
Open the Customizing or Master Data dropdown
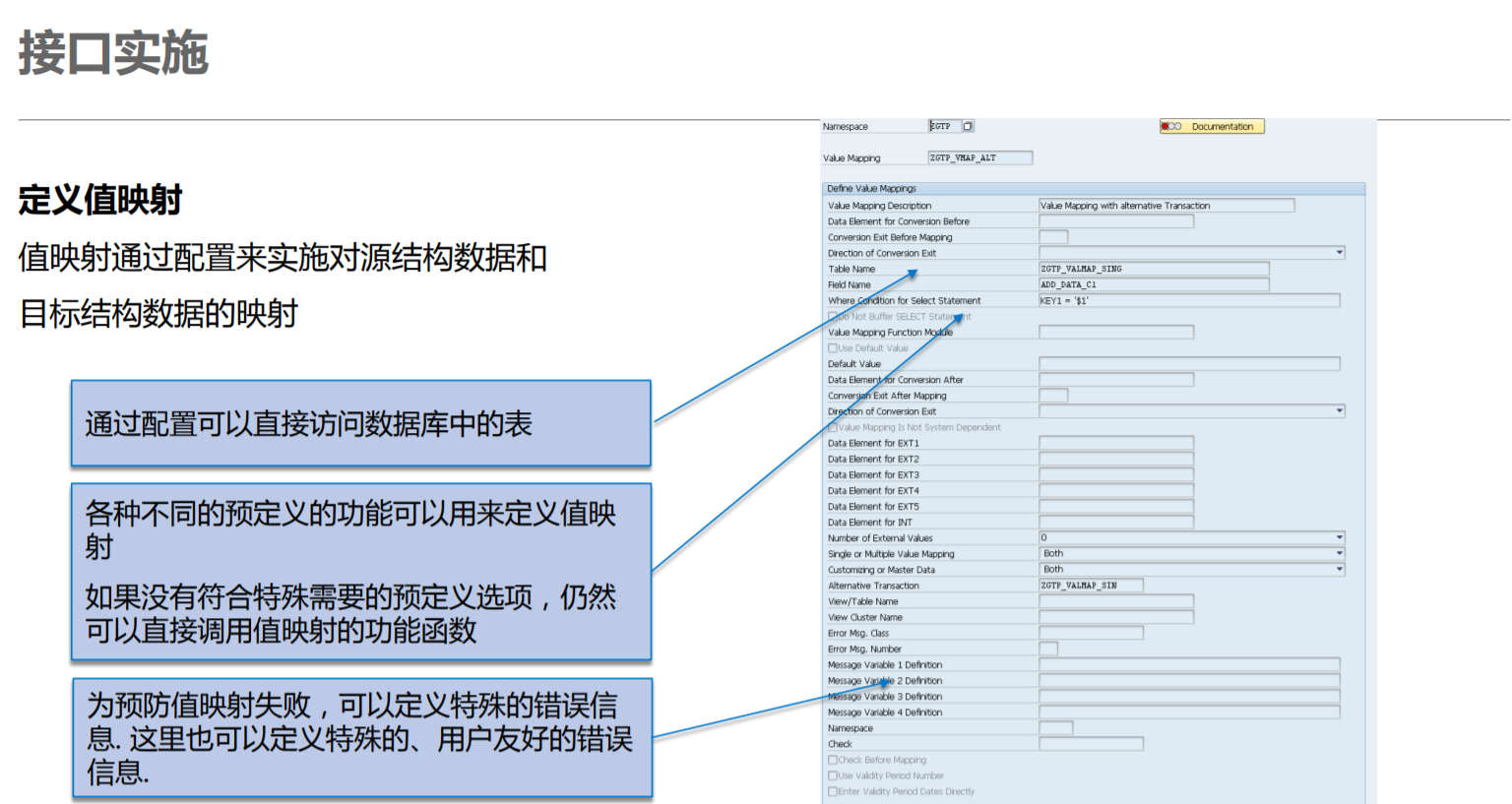pos(1340,568)
